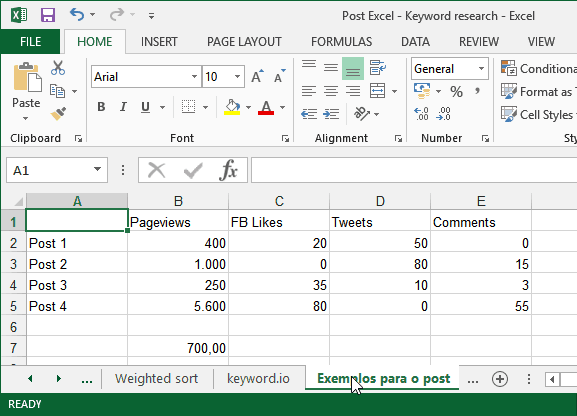The width and height of the screenshot is (577, 416).
Task: Click the Percent Style icon
Action: click(x=456, y=91)
